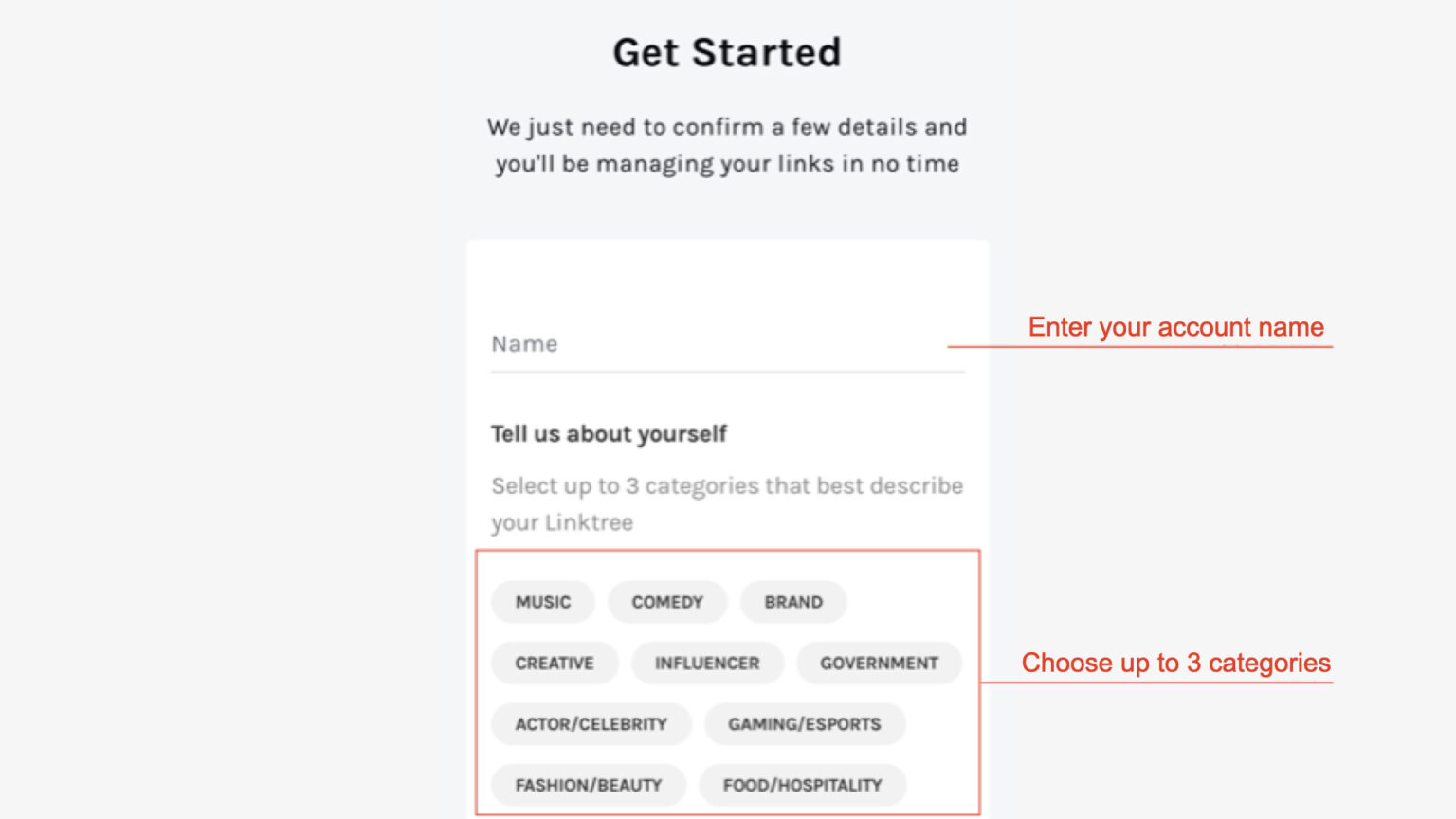Pick the FASHION/BEAUTY category

click(x=588, y=784)
